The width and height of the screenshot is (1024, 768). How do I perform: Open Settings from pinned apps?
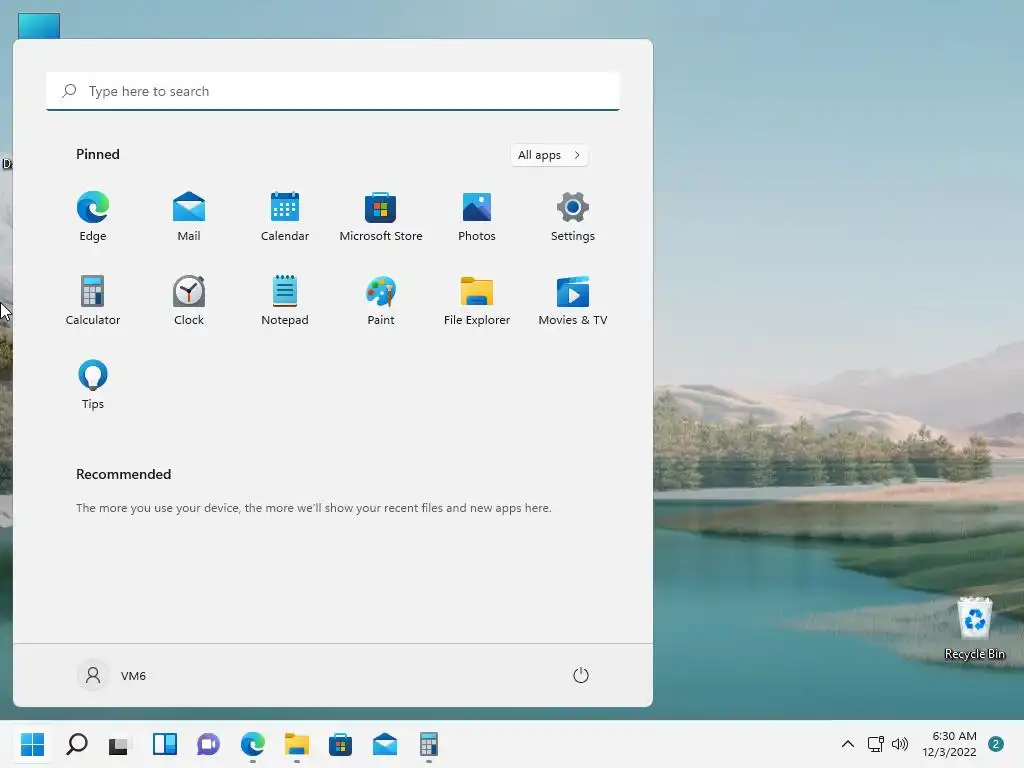pos(573,217)
